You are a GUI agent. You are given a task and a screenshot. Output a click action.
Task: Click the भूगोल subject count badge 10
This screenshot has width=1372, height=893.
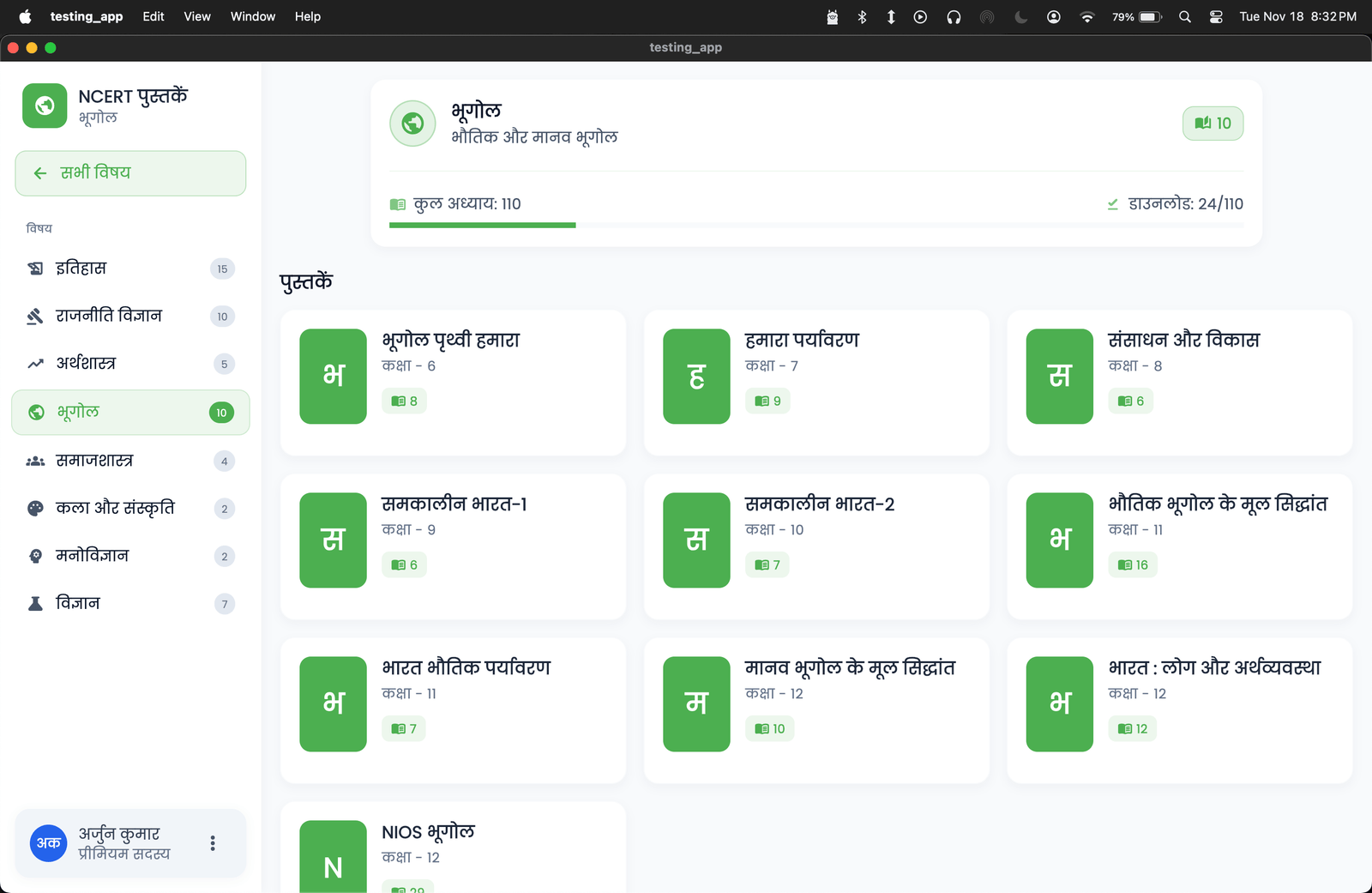pyautogui.click(x=221, y=413)
